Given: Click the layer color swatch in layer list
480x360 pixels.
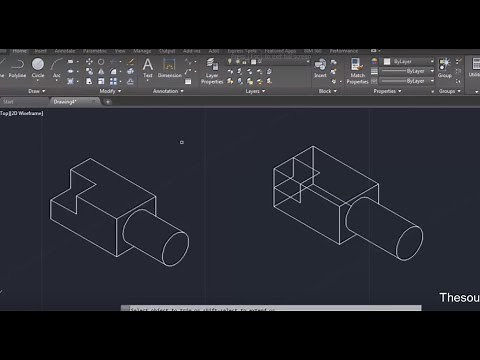Looking at the screenshot, I should click(x=253, y=62).
